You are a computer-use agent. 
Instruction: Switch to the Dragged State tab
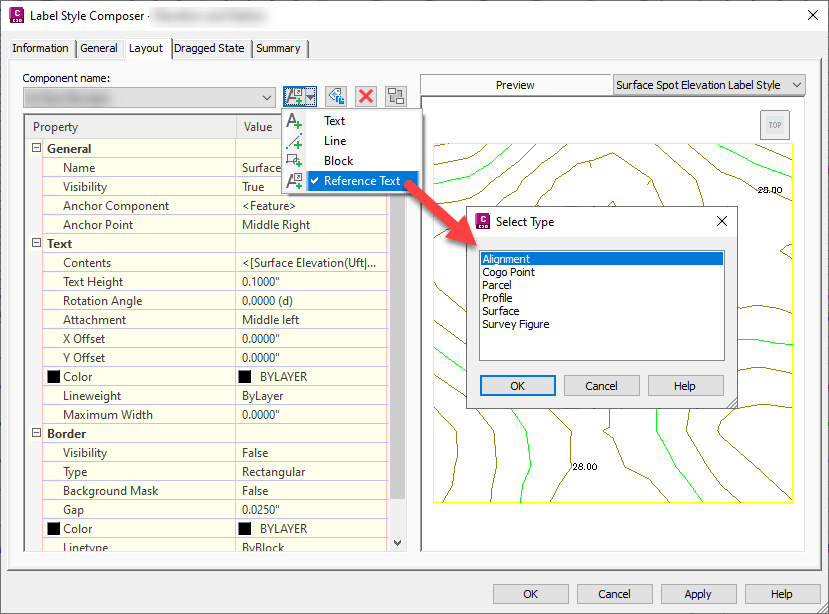210,47
